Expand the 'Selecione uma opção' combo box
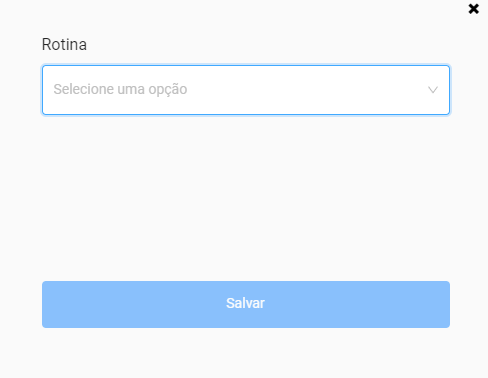The height and width of the screenshot is (378, 488). tap(246, 90)
